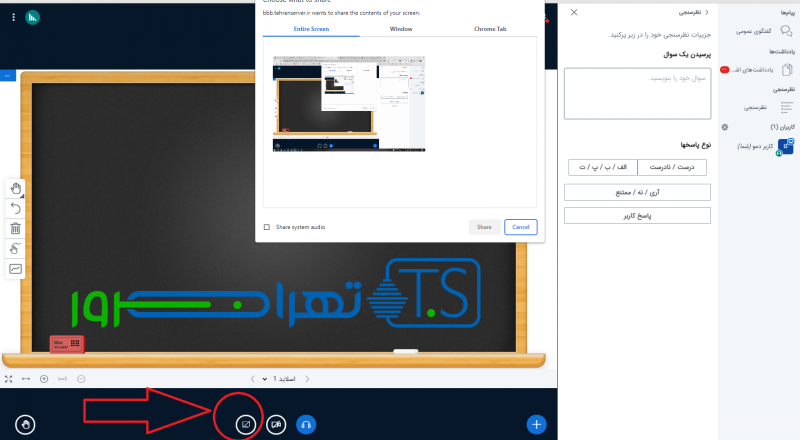Click the user response button in poll panel
Screen dimensions: 800x440
pos(637,215)
